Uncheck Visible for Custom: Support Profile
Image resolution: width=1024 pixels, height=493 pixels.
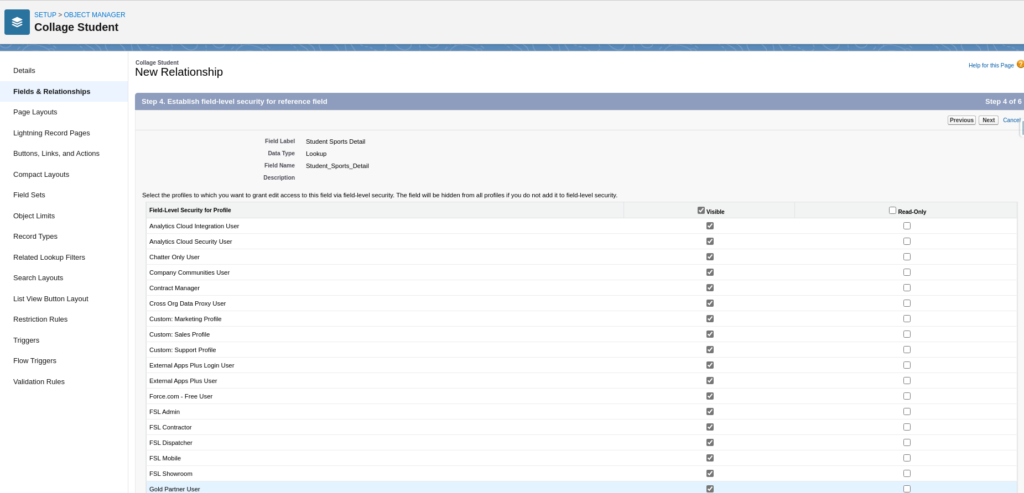[710, 349]
